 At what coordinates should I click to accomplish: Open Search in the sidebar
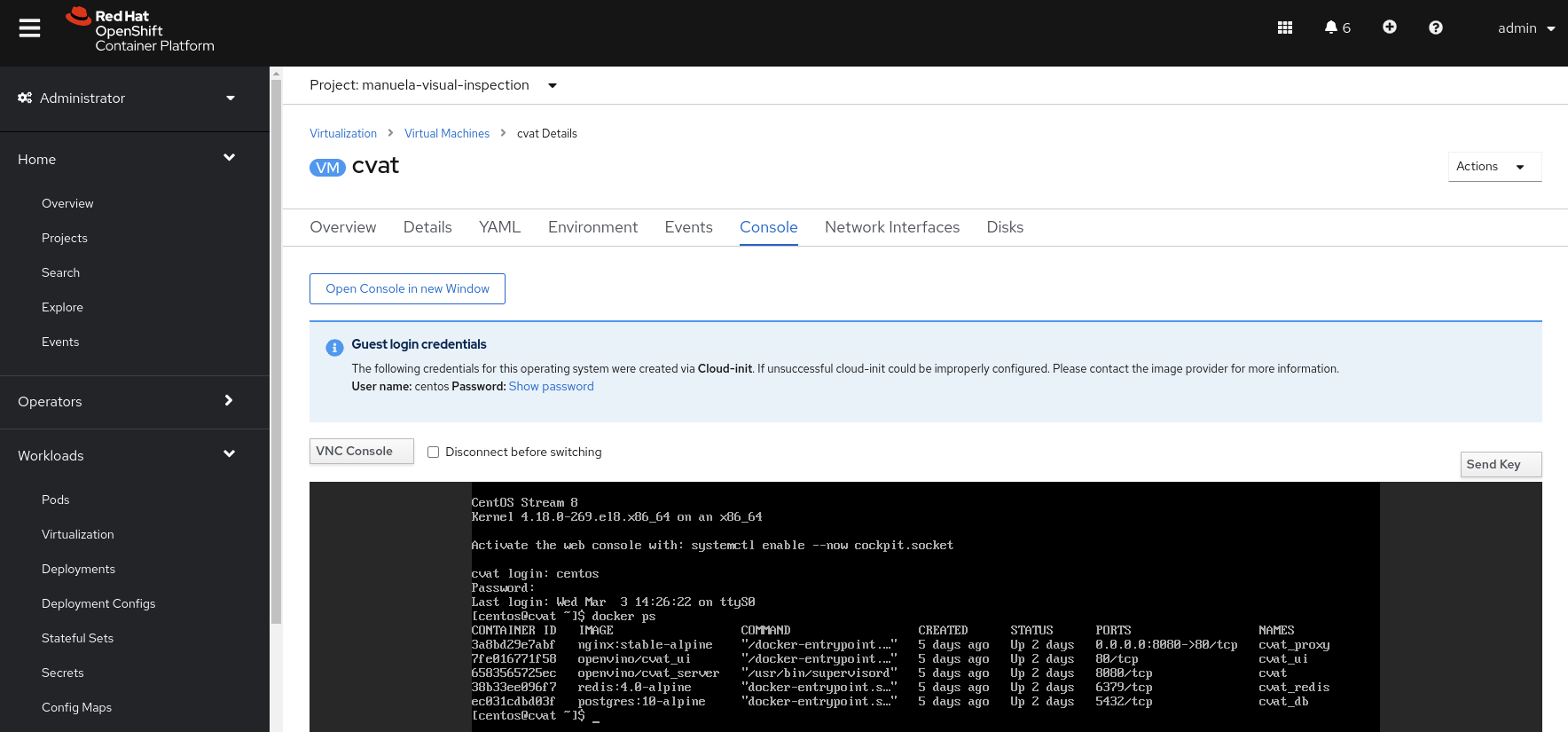(60, 272)
